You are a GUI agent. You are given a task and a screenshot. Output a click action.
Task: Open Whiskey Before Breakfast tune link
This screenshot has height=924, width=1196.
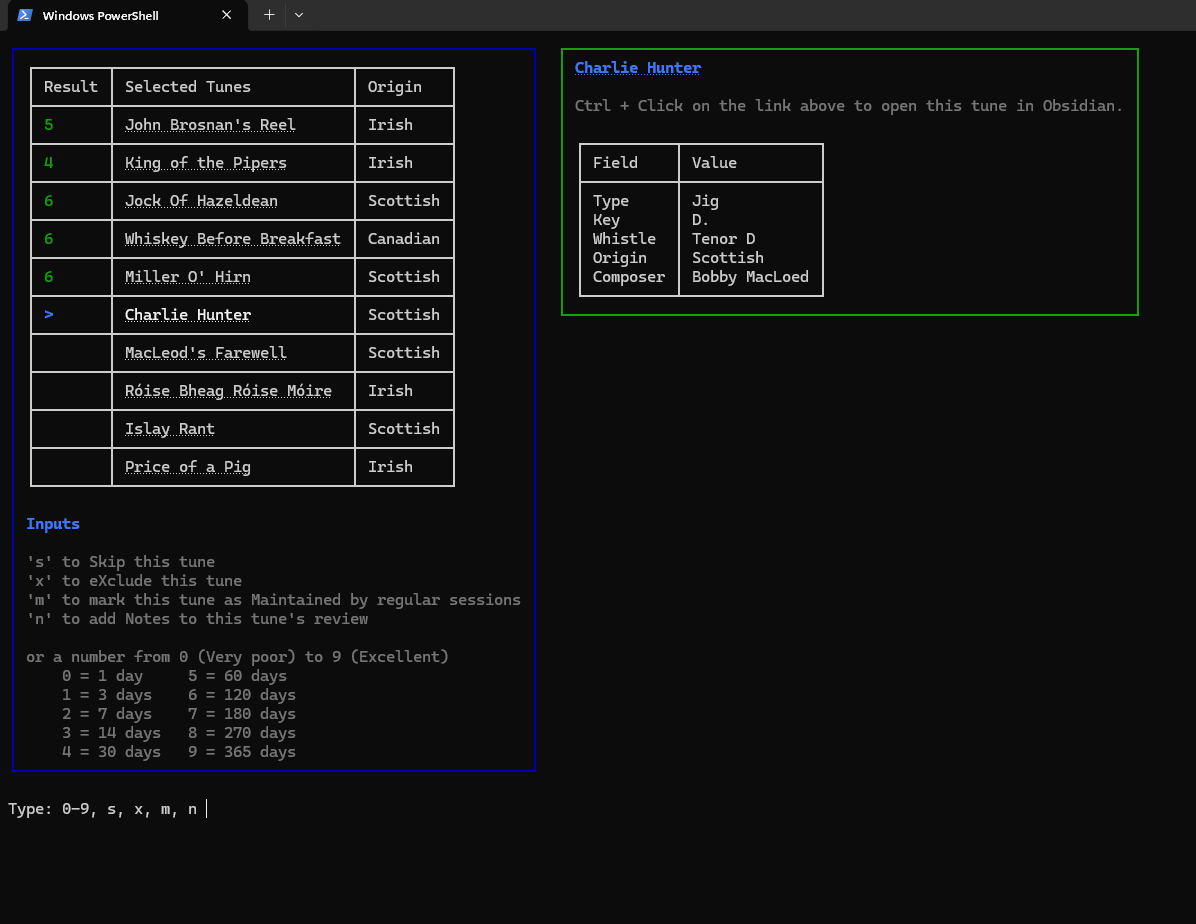tap(233, 239)
